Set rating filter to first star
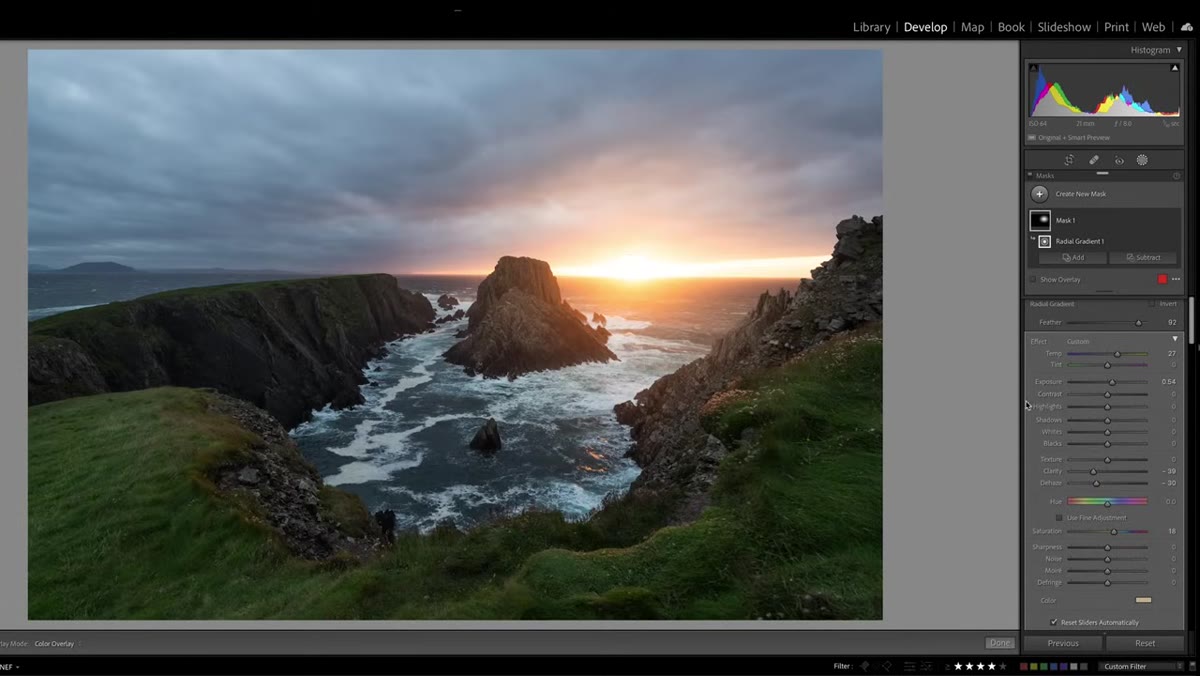This screenshot has width=1200, height=676. coord(958,666)
